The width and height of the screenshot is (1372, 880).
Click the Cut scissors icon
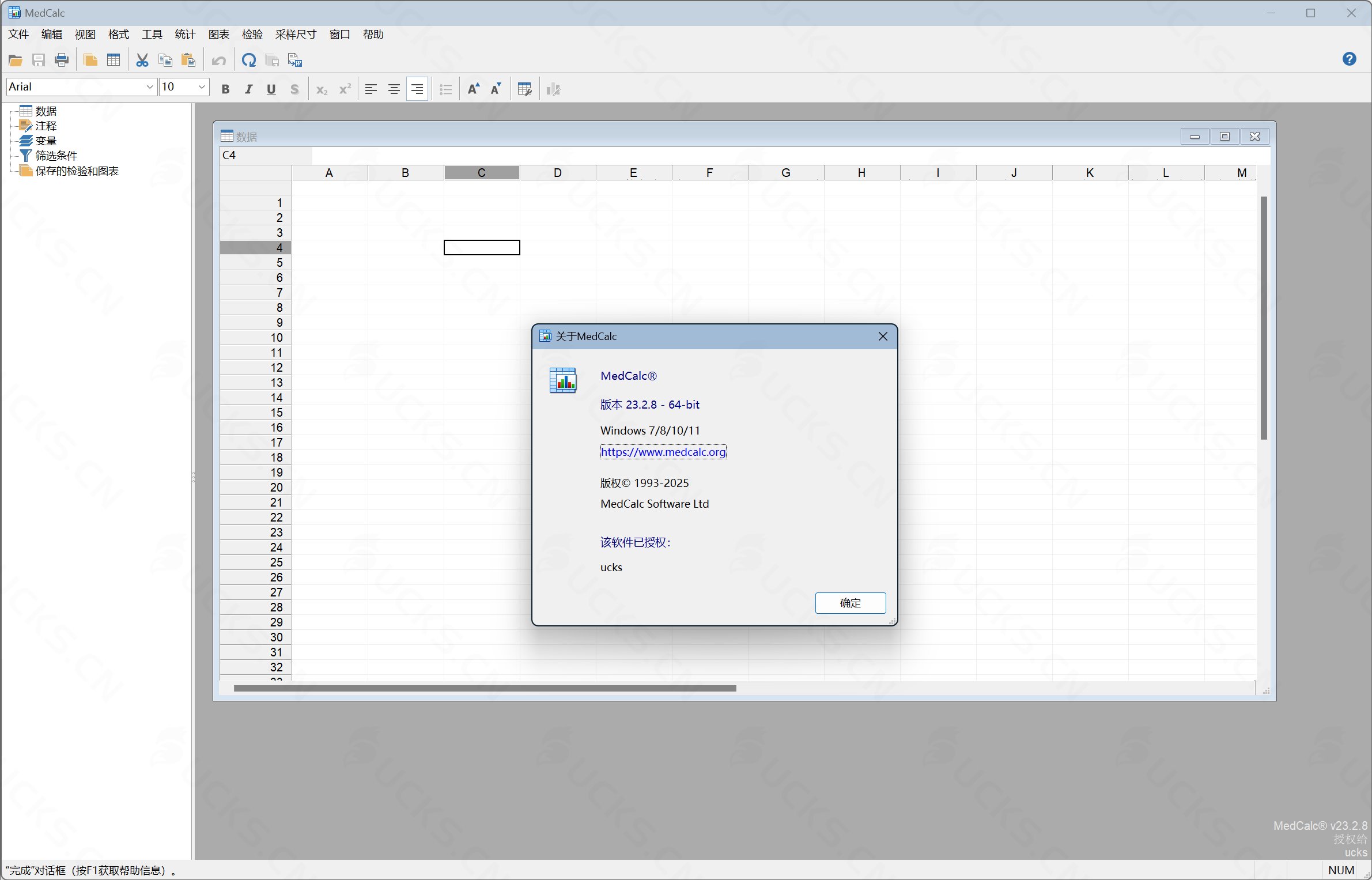click(x=142, y=60)
